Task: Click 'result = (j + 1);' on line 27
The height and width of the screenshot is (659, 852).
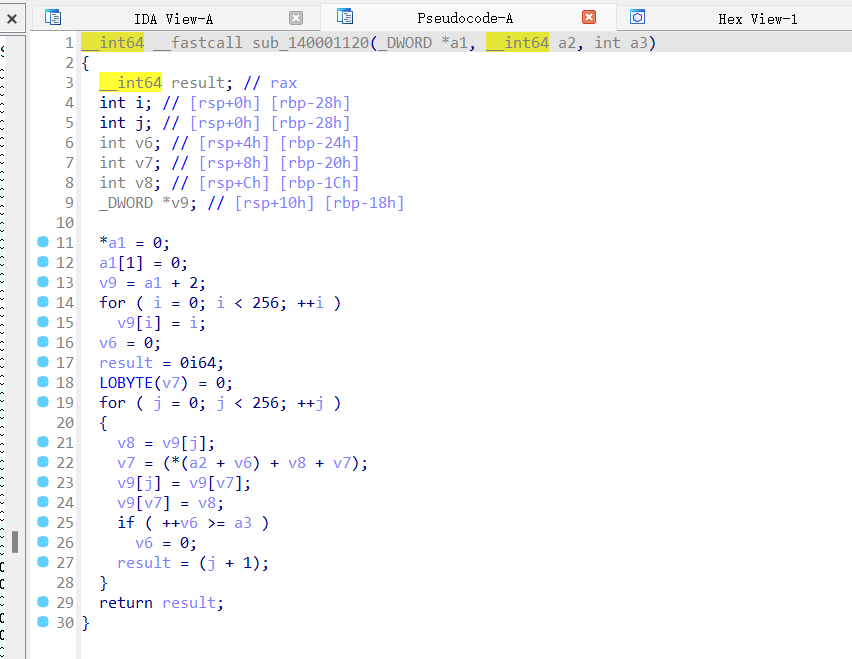Action: 193,563
